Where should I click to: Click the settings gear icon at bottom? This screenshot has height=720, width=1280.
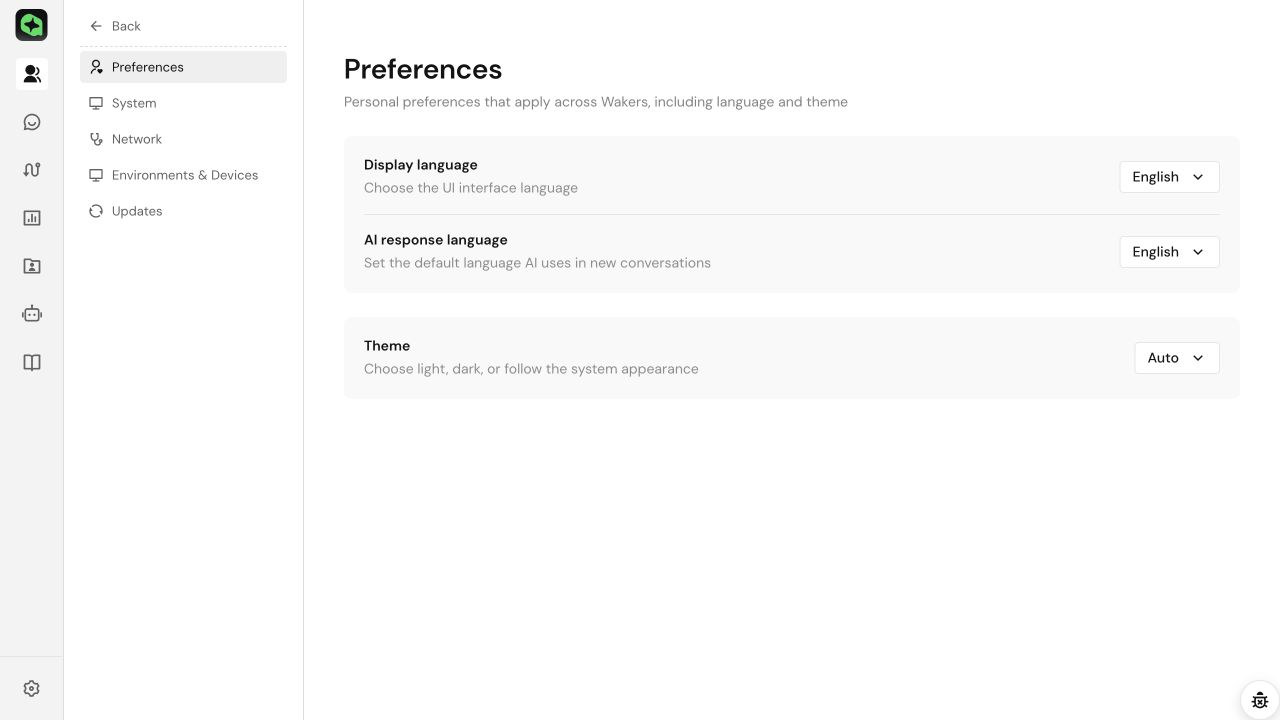tap(32, 688)
